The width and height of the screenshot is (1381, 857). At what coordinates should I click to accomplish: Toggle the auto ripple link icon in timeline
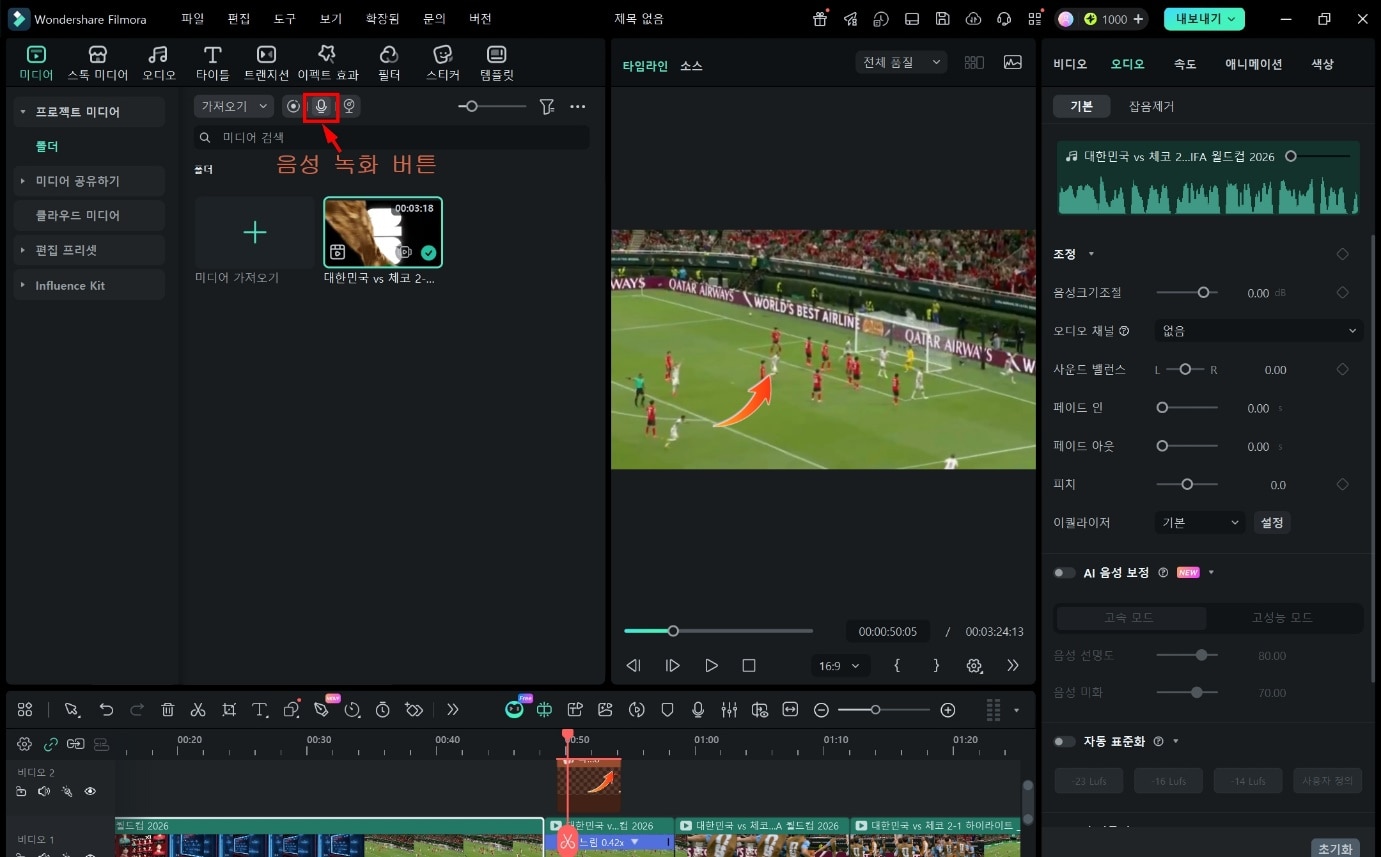[x=50, y=744]
